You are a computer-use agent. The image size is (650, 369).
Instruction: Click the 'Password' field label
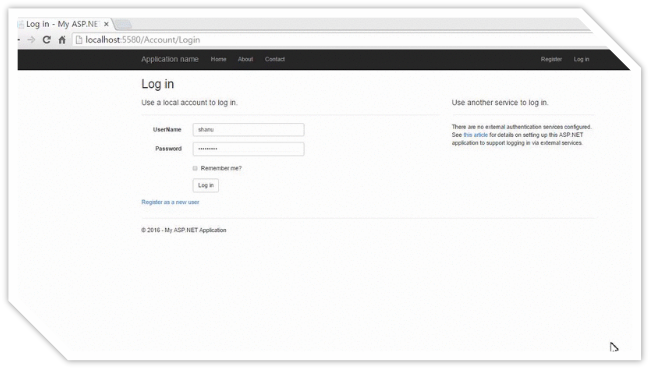pos(168,149)
